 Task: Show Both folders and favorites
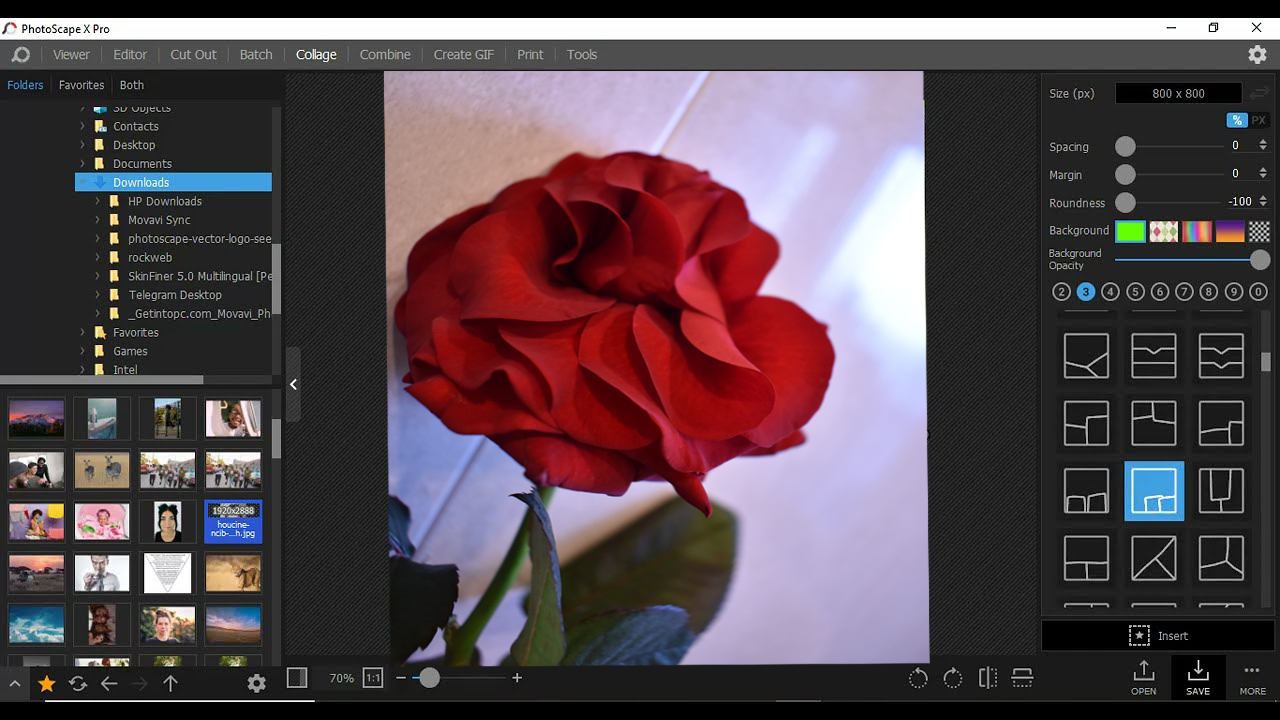click(x=132, y=85)
